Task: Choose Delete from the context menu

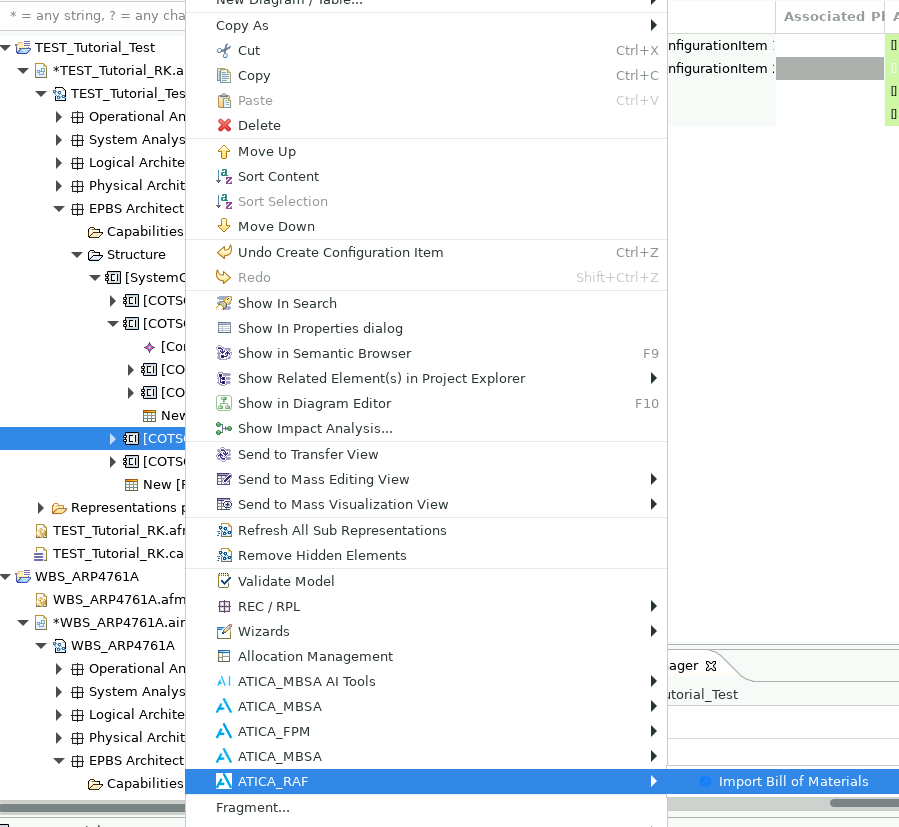Action: point(426,125)
